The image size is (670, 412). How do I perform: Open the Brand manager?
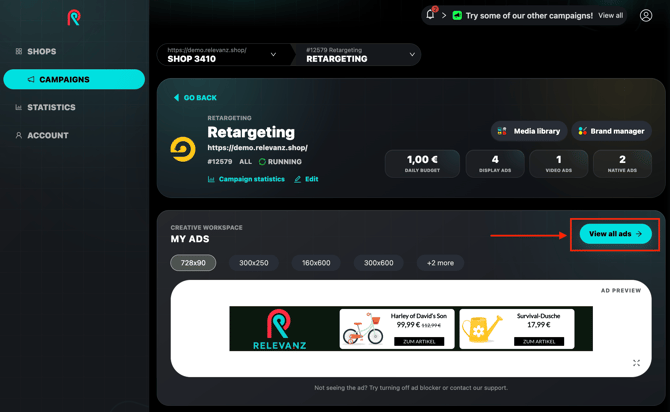pos(611,131)
